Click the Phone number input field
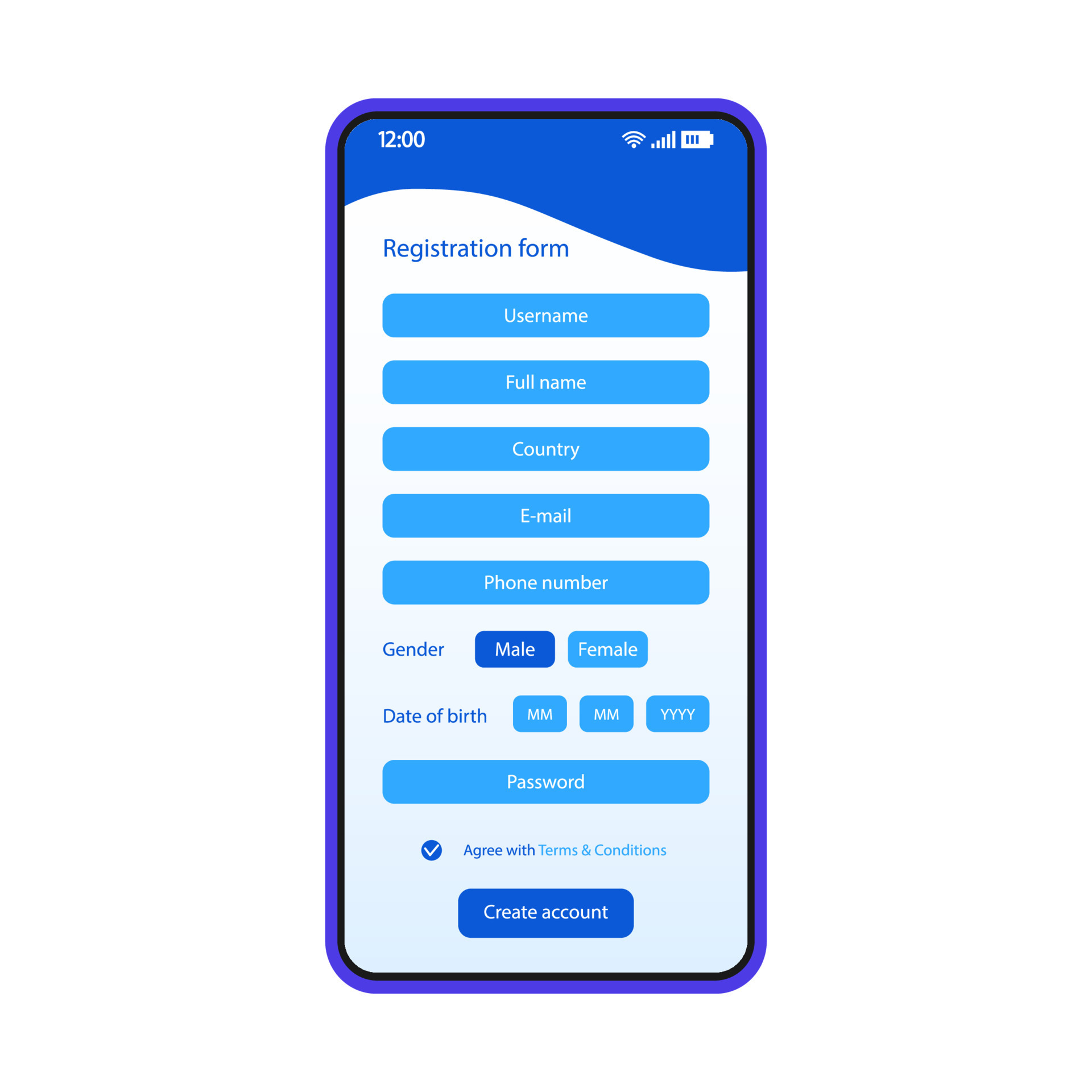This screenshot has height=1092, width=1092. pyautogui.click(x=546, y=588)
